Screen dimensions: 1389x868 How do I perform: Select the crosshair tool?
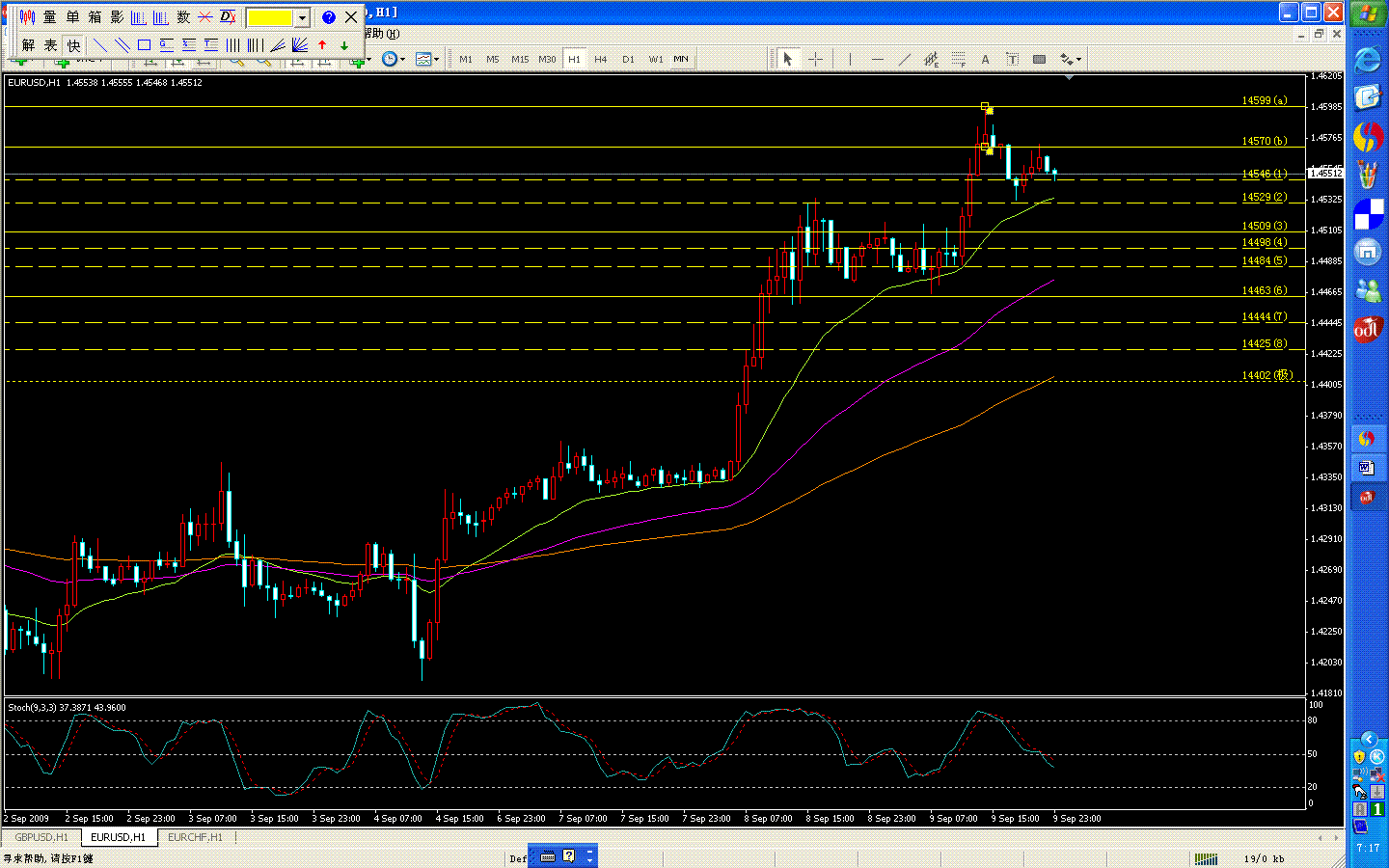(x=815, y=60)
